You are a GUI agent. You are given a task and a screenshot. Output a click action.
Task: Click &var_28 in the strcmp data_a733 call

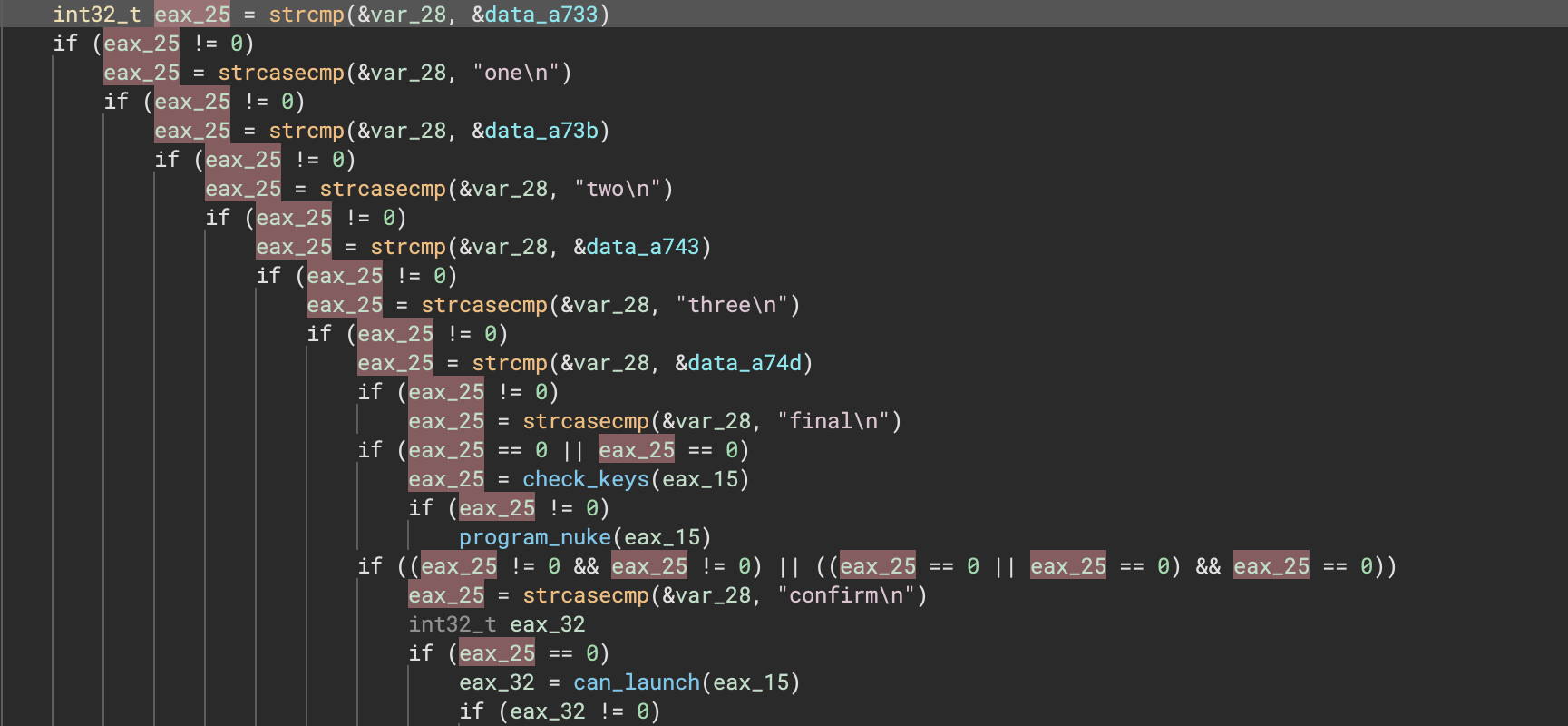point(402,15)
